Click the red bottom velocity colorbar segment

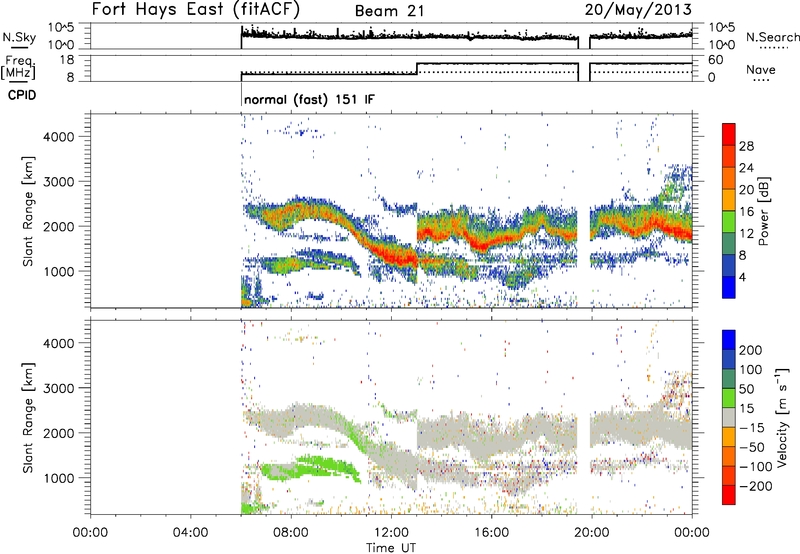(729, 495)
